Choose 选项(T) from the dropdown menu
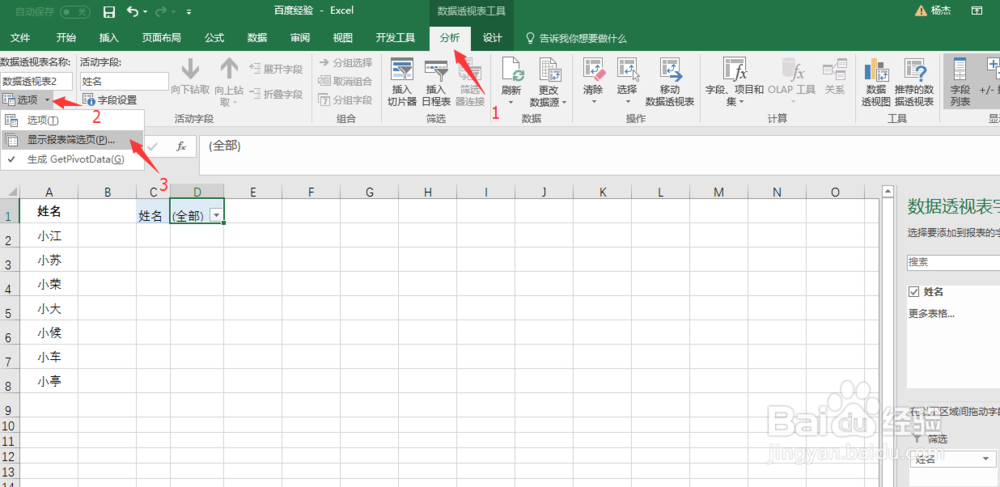The height and width of the screenshot is (487, 1000). [72, 120]
